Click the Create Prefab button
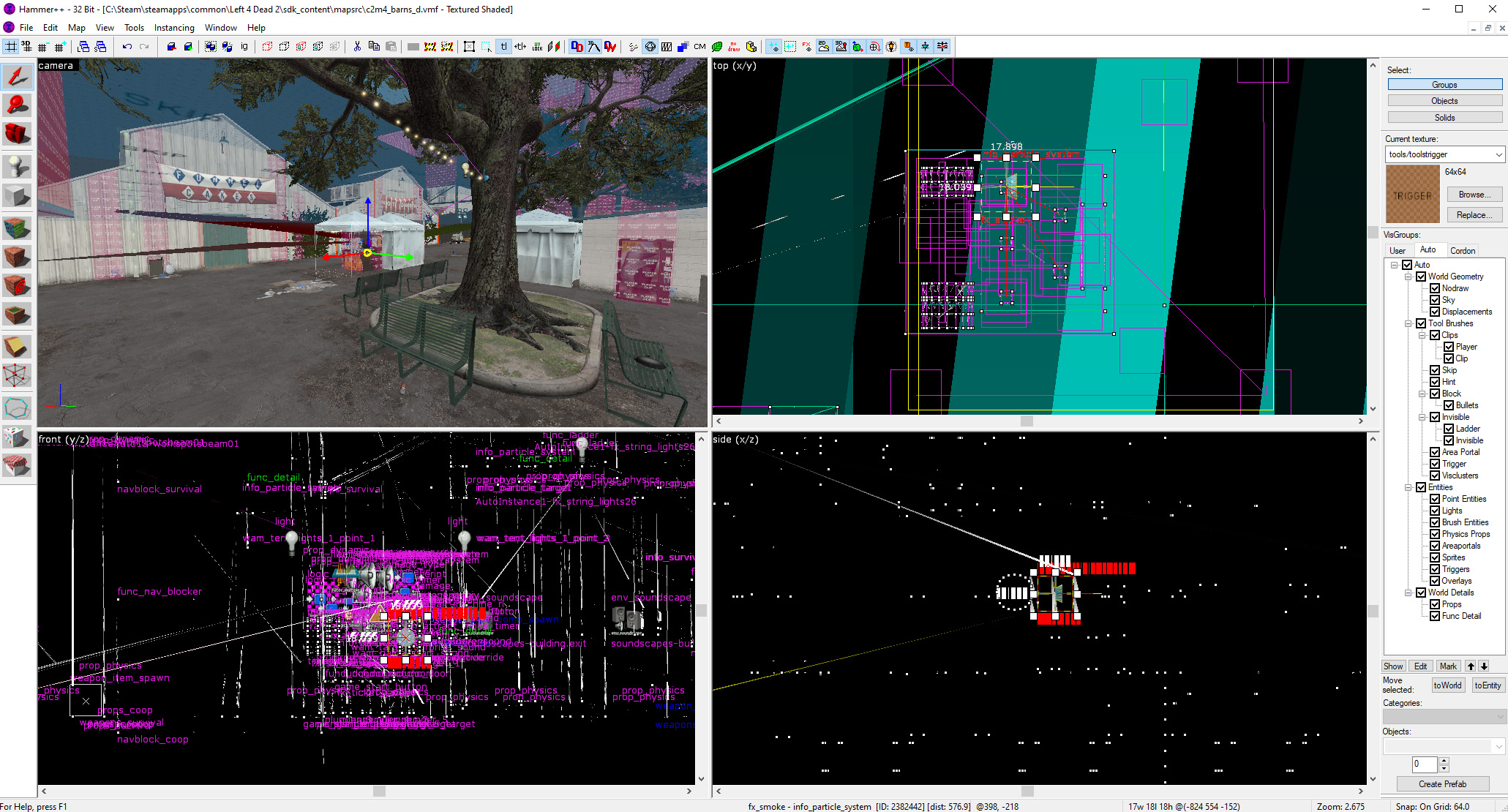This screenshot has width=1508, height=812. click(1442, 784)
